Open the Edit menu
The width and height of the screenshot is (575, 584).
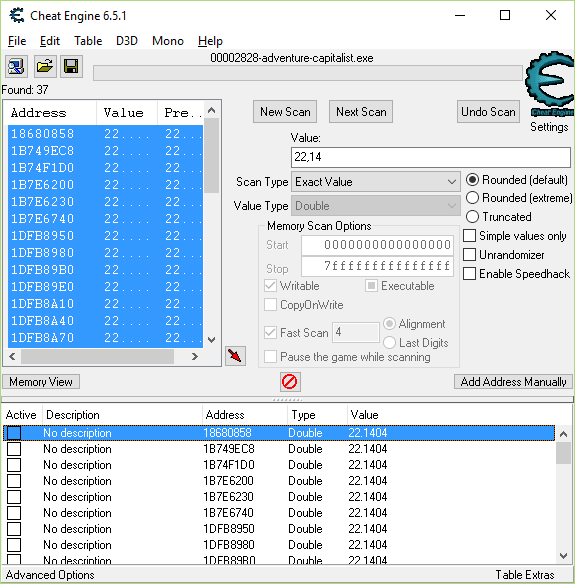click(x=50, y=41)
